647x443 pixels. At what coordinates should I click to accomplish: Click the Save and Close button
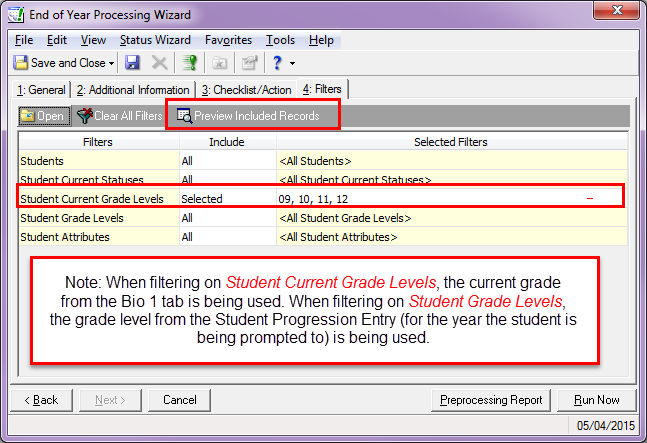click(x=59, y=63)
